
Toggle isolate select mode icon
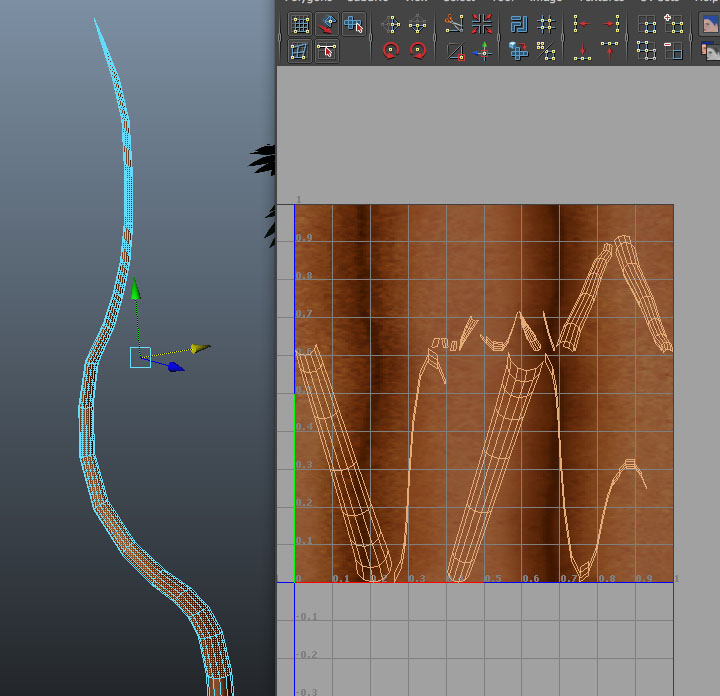click(x=647, y=25)
